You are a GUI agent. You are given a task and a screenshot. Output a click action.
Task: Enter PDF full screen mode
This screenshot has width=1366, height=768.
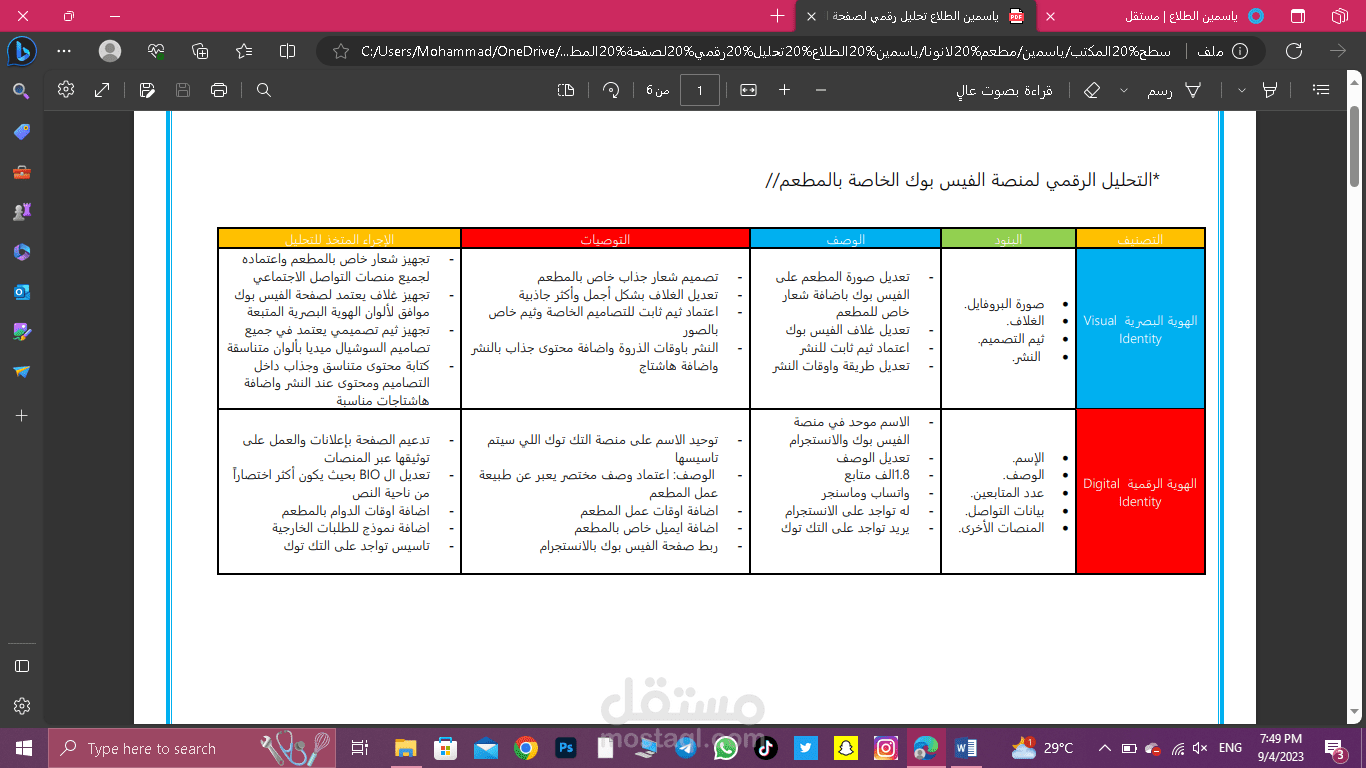pos(102,90)
